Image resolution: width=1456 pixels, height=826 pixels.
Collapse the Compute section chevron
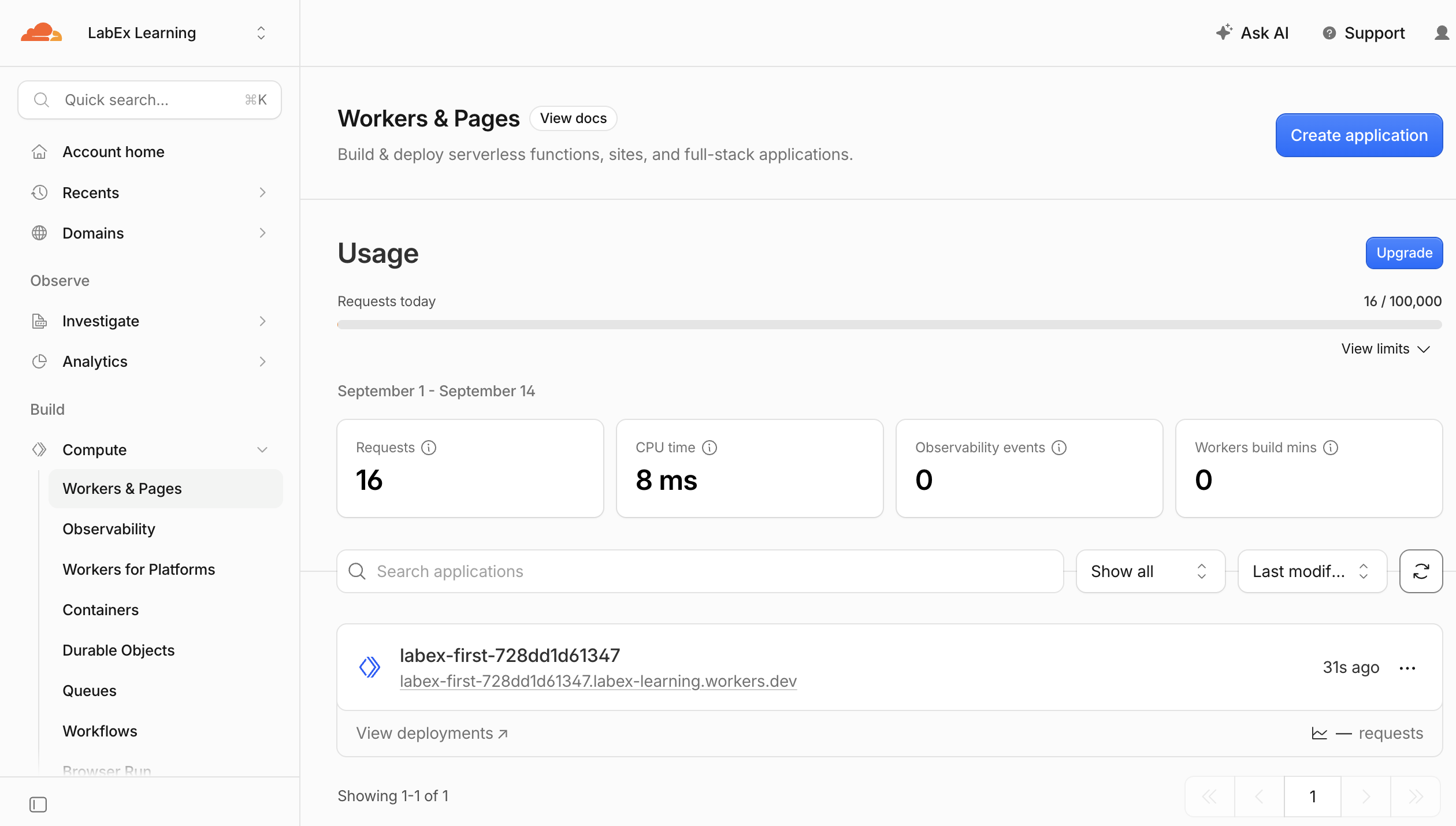pyautogui.click(x=262, y=450)
